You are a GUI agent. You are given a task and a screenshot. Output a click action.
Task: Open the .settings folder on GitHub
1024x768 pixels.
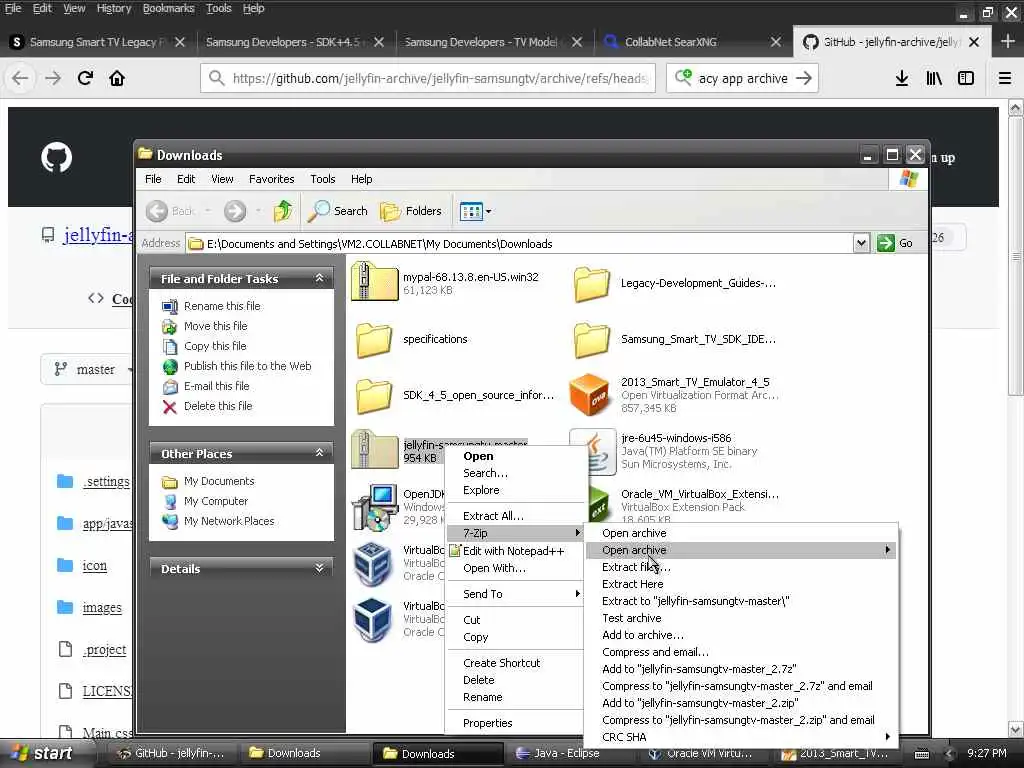106,482
